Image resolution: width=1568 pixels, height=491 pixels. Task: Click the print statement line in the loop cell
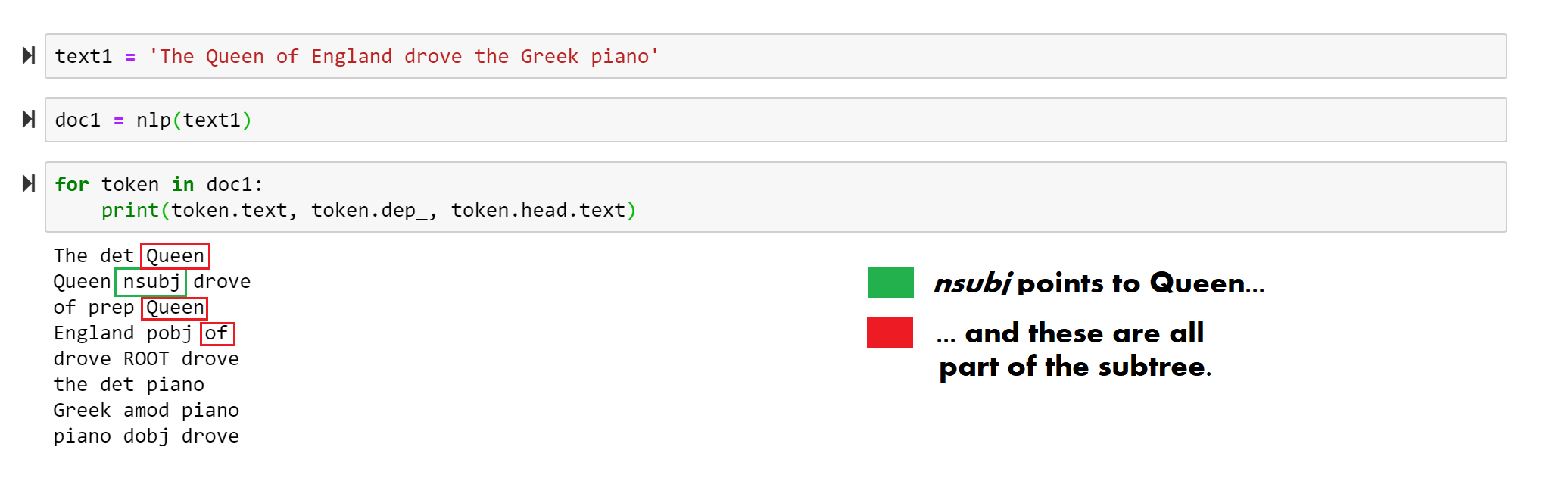(x=369, y=211)
